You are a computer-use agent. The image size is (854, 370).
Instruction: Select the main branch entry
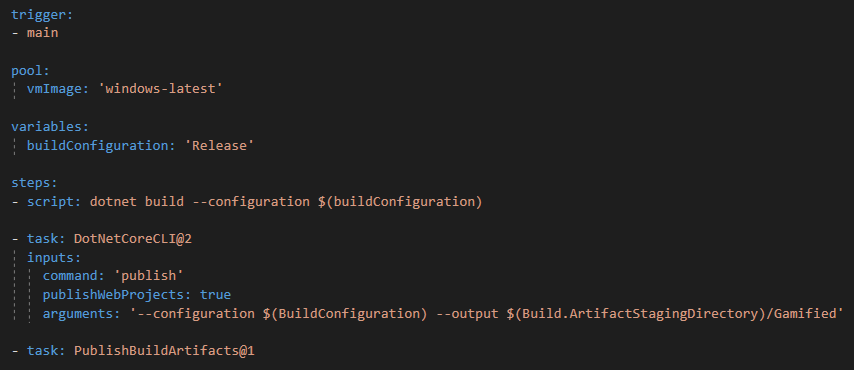[42, 33]
